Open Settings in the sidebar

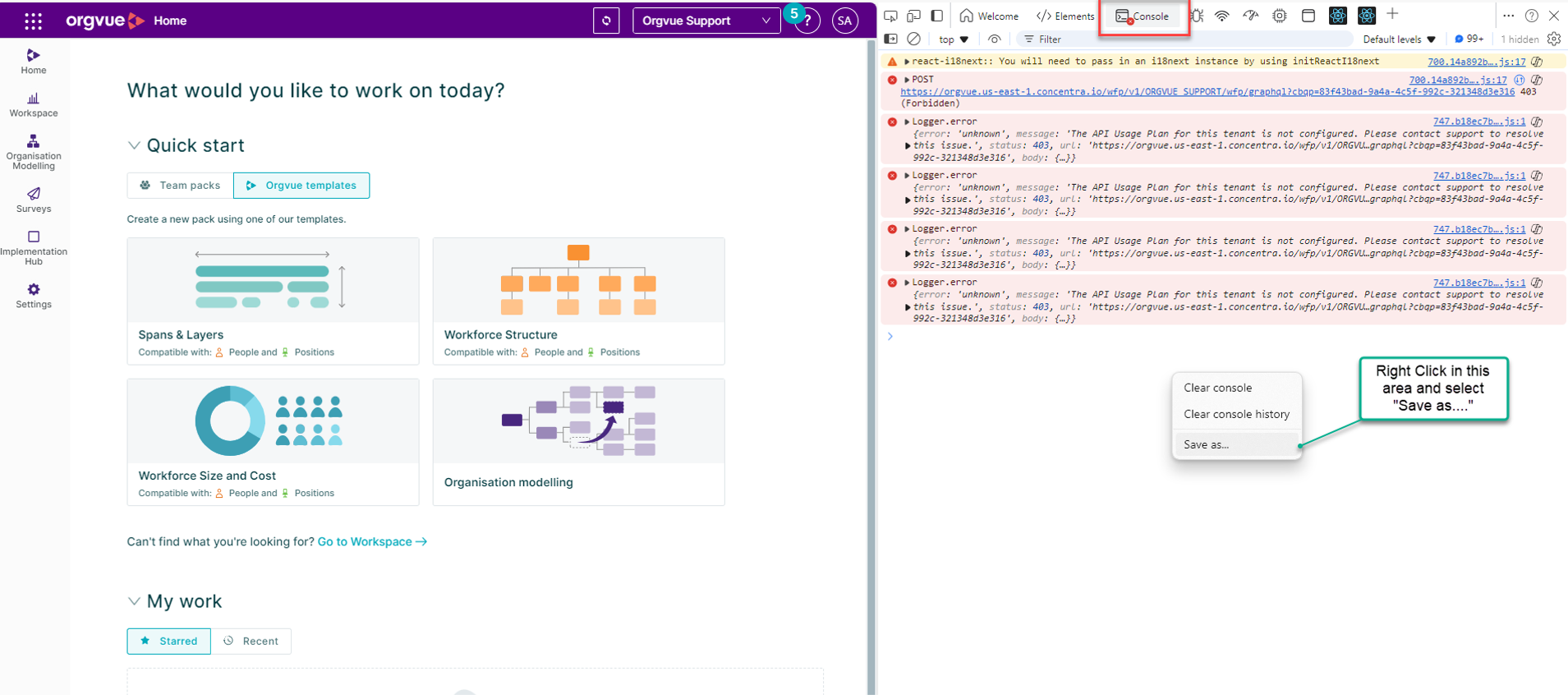(34, 296)
